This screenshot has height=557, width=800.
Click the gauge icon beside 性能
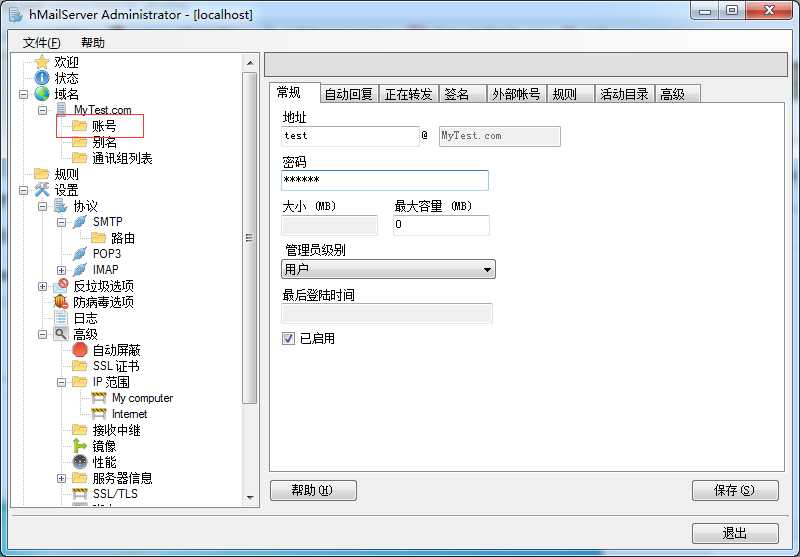tap(80, 462)
